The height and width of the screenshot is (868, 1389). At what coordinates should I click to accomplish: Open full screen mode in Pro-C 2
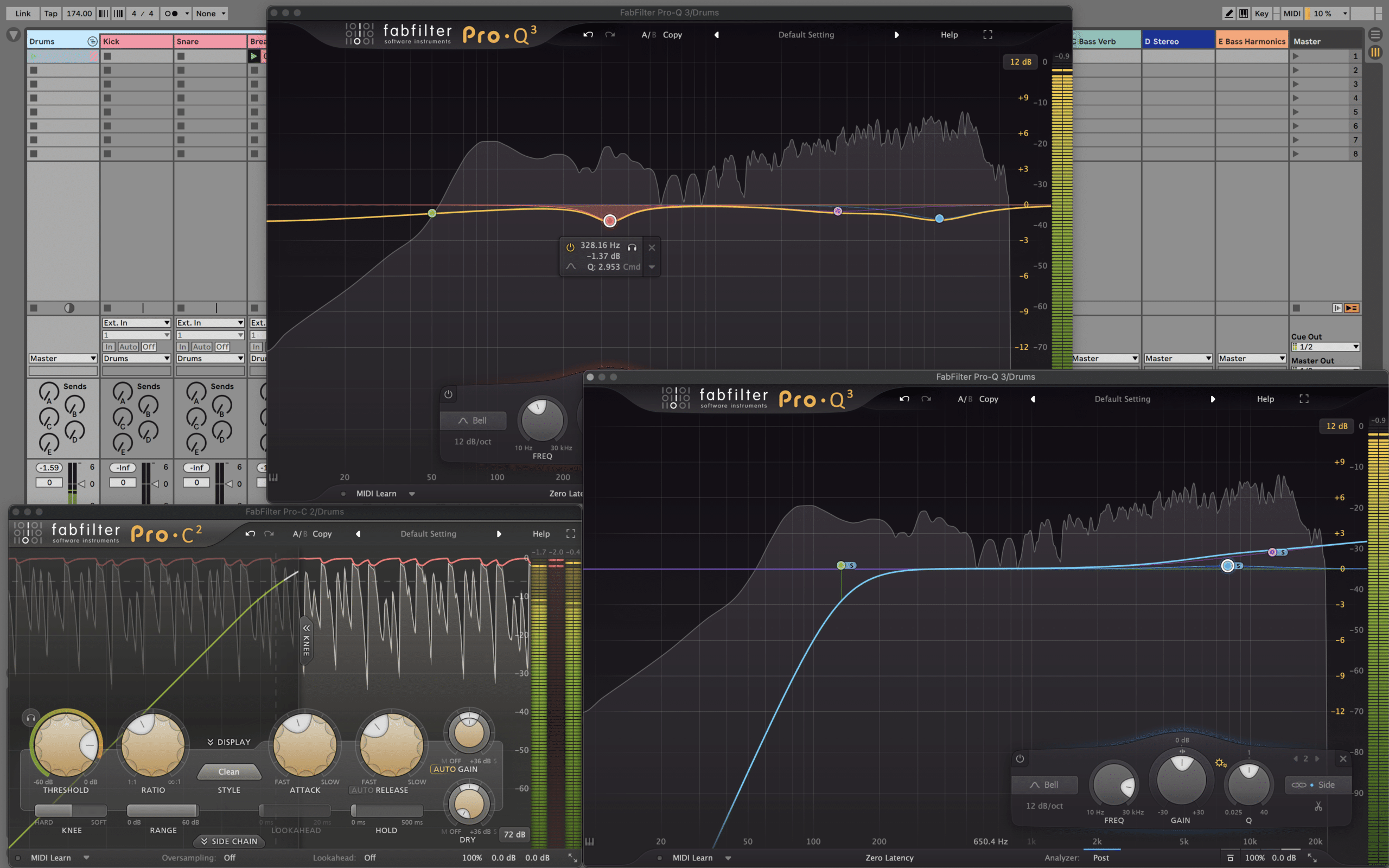(x=571, y=533)
